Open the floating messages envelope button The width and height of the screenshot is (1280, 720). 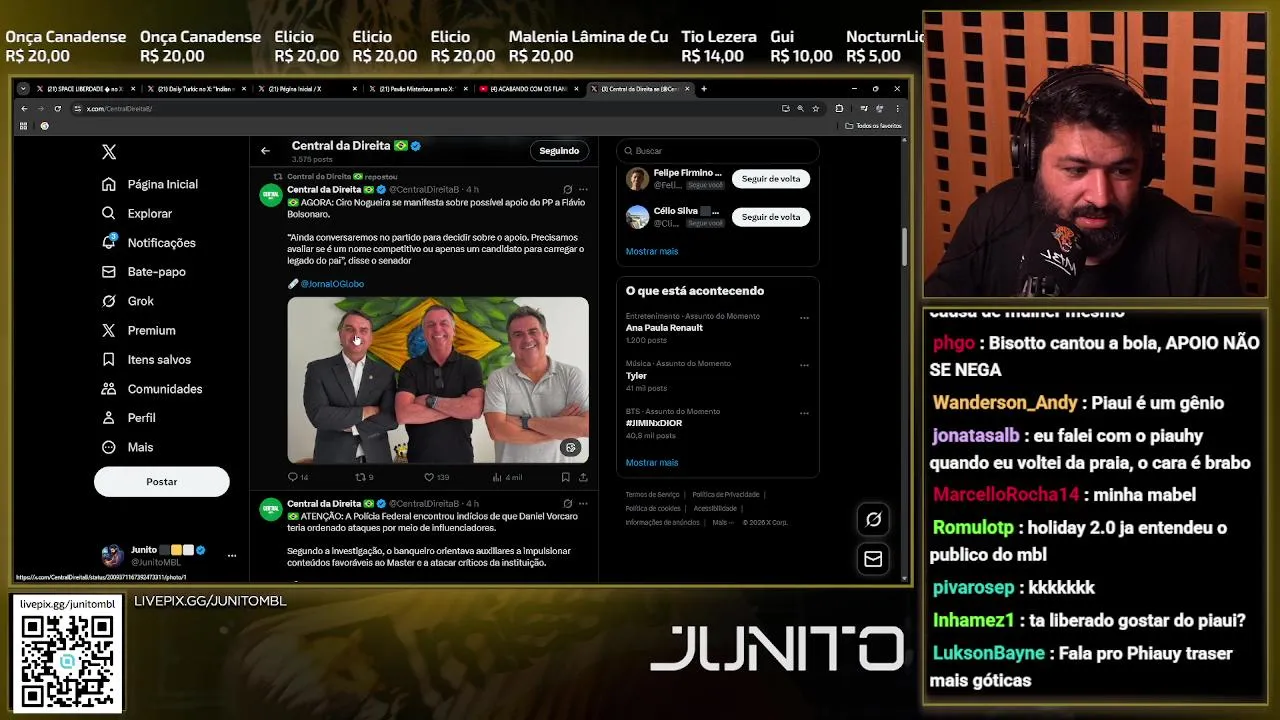click(x=873, y=559)
